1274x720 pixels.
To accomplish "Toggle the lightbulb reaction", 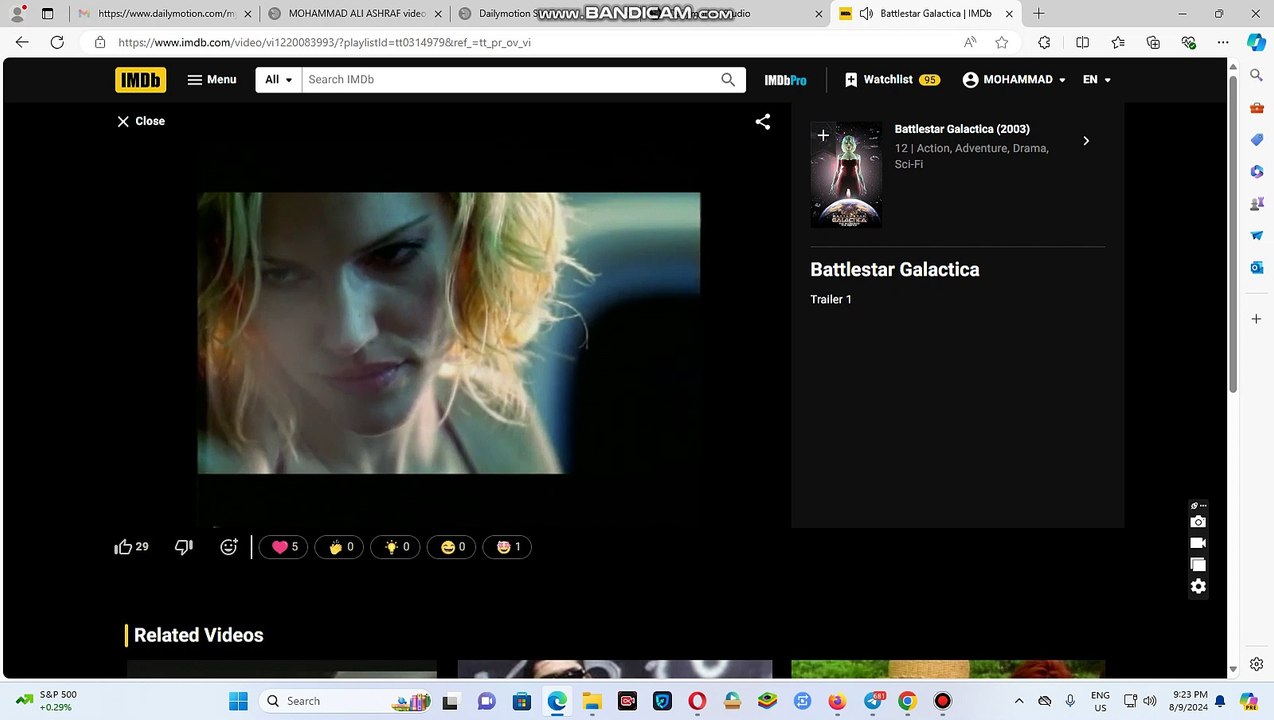I will [x=396, y=547].
